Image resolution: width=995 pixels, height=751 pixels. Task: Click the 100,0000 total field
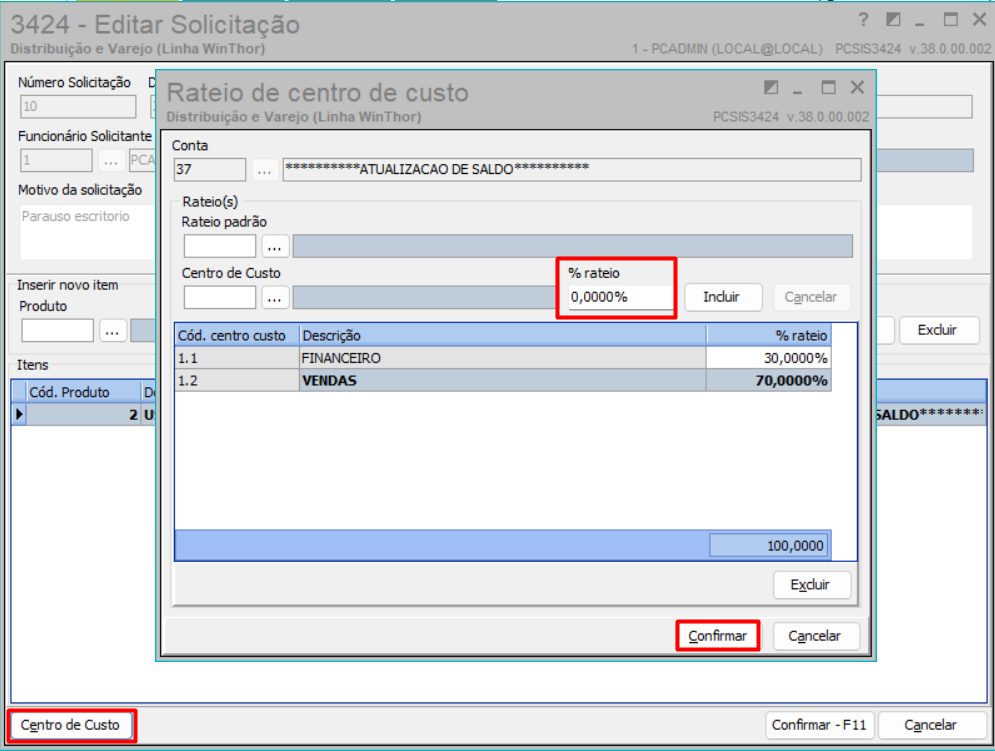(x=768, y=545)
